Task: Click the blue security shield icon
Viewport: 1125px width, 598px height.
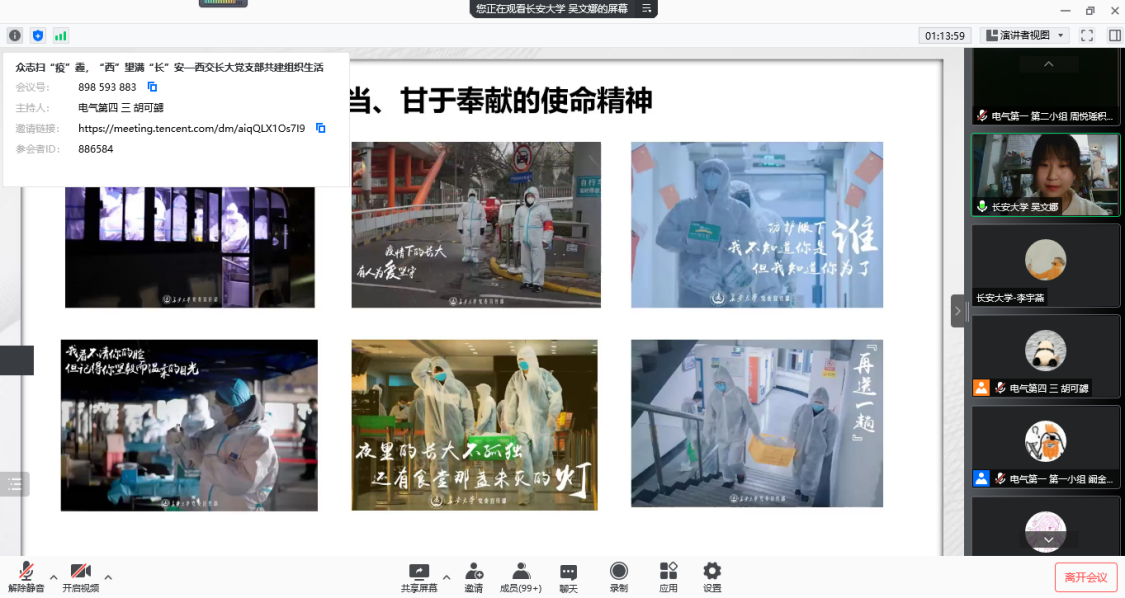Action: tap(38, 35)
